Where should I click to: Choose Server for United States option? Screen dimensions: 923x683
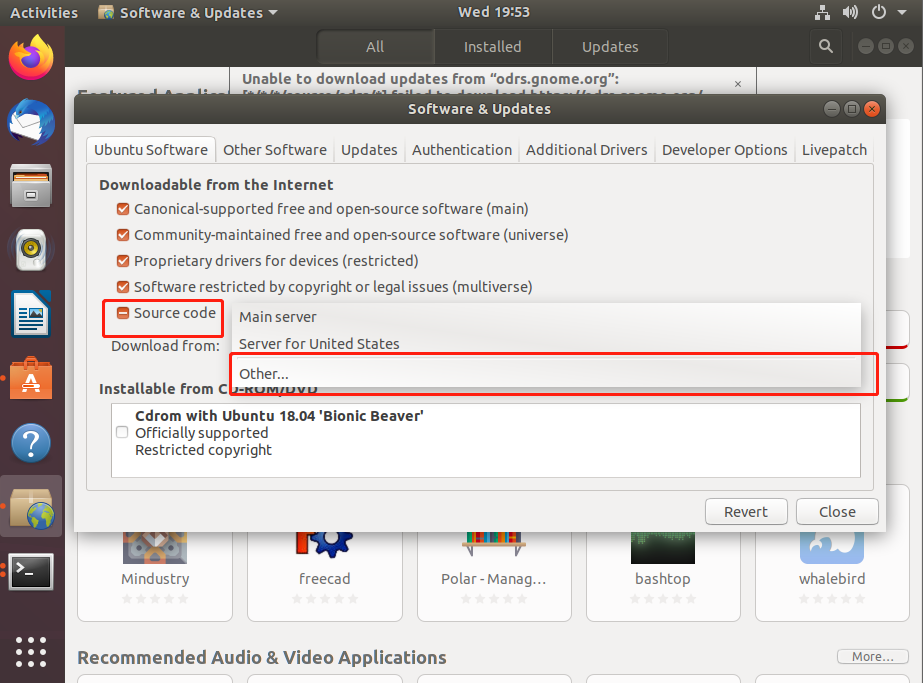click(x=546, y=344)
